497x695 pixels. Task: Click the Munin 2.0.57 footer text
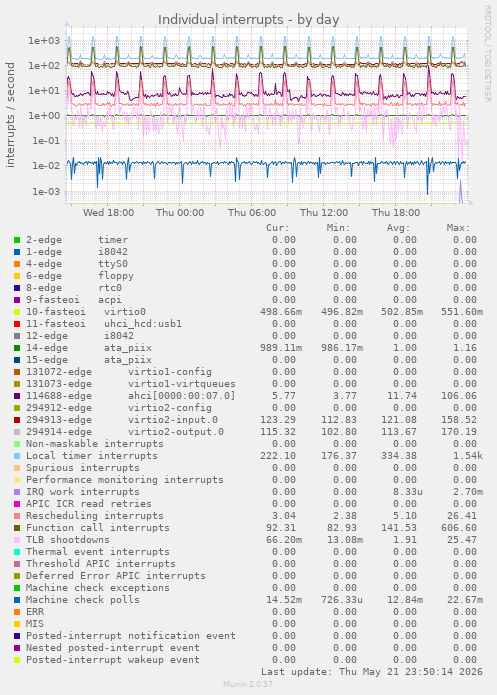click(248, 684)
